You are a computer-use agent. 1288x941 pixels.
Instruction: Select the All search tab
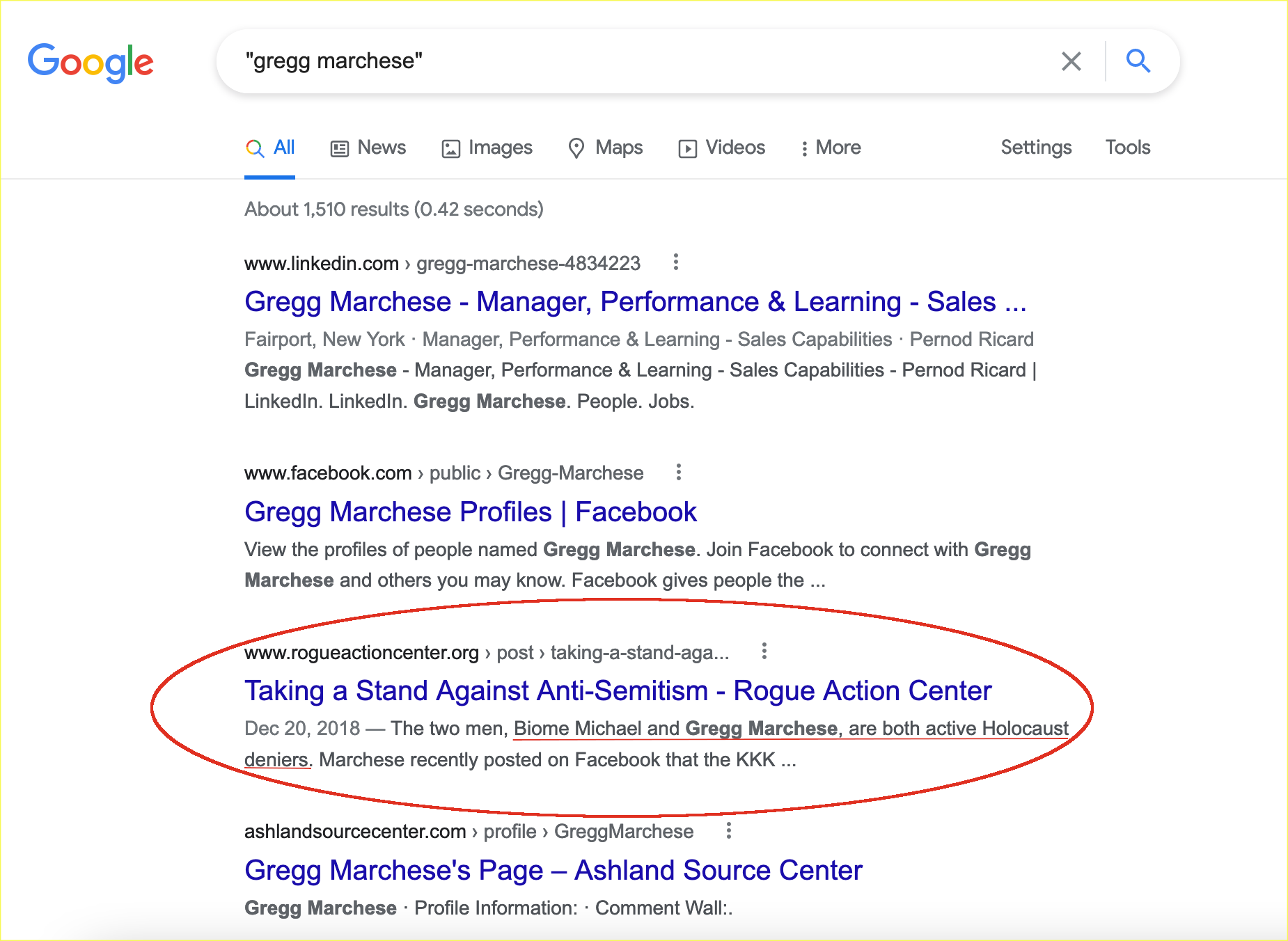pyautogui.click(x=270, y=148)
